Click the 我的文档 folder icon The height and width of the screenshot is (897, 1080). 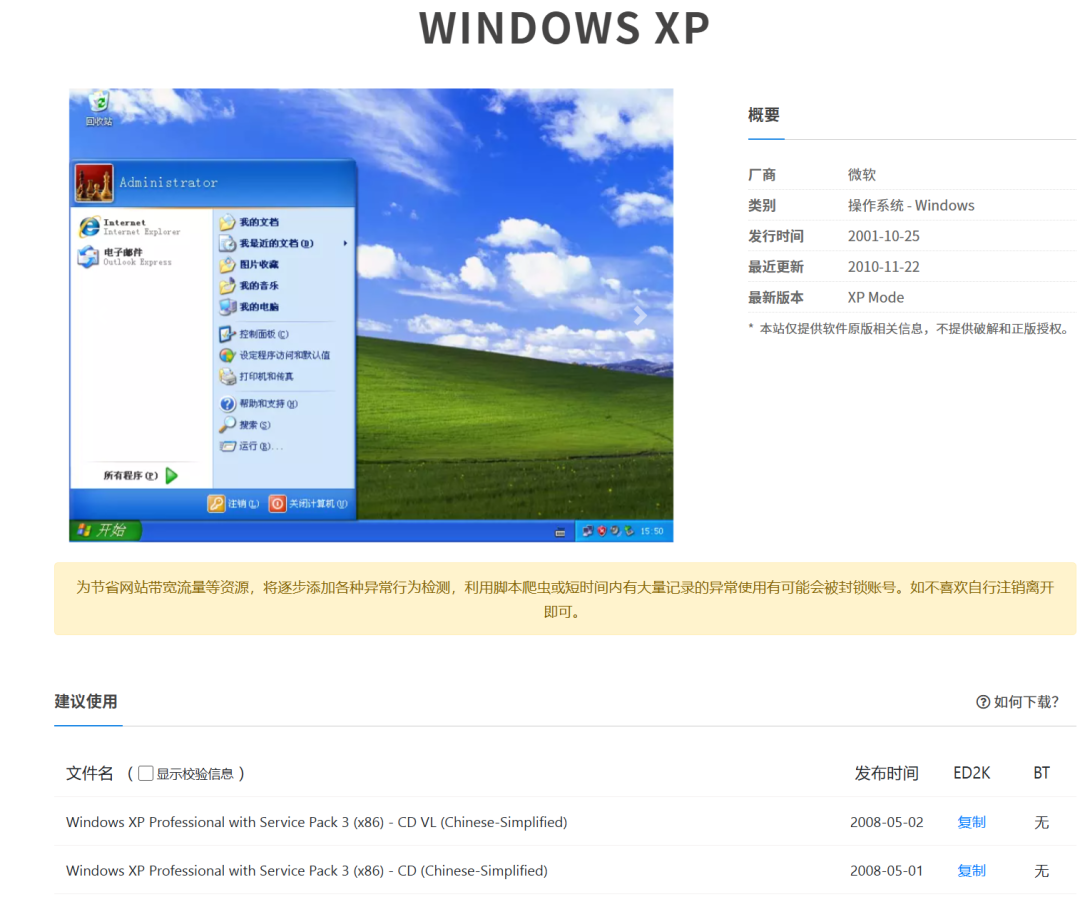click(x=227, y=223)
